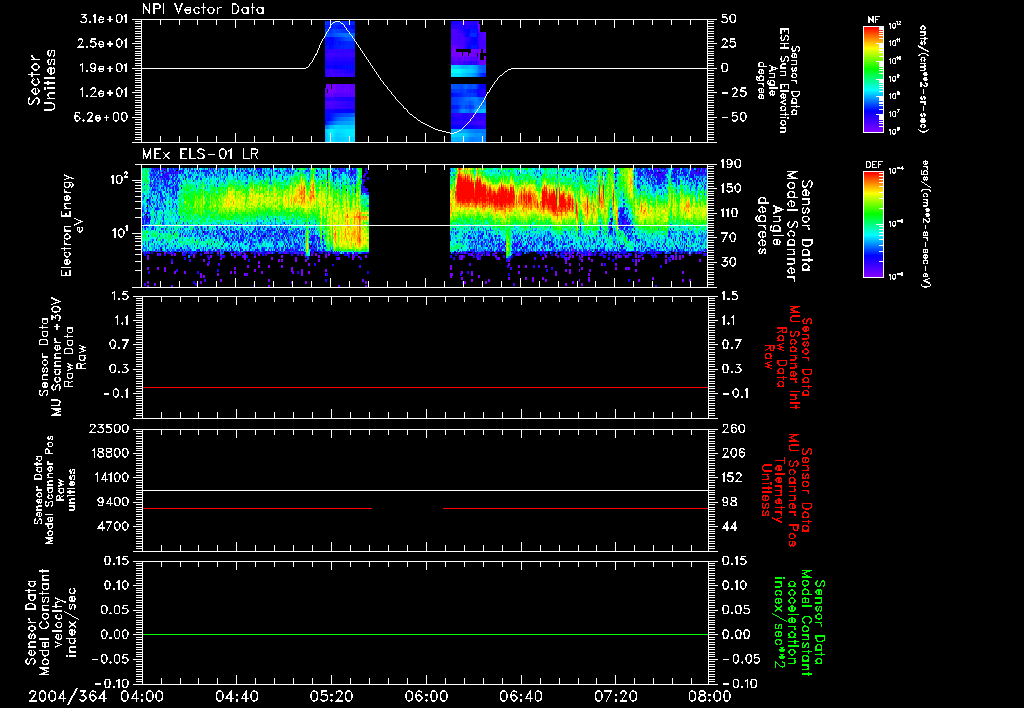Click the NPI data block near 05:20
This screenshot has width=1024, height=708.
pos(340,81)
